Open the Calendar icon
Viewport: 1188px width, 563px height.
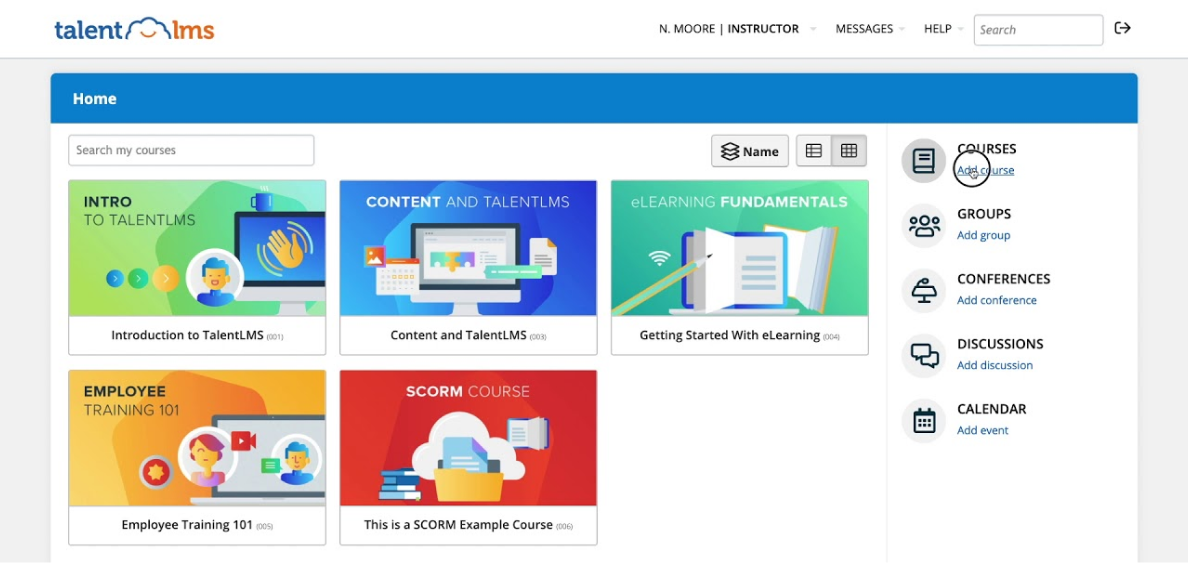click(x=924, y=421)
